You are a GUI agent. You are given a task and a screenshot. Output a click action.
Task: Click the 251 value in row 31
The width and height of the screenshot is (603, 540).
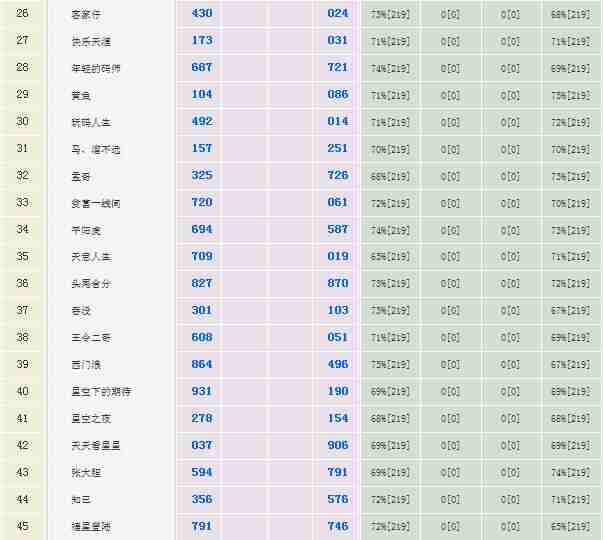337,149
